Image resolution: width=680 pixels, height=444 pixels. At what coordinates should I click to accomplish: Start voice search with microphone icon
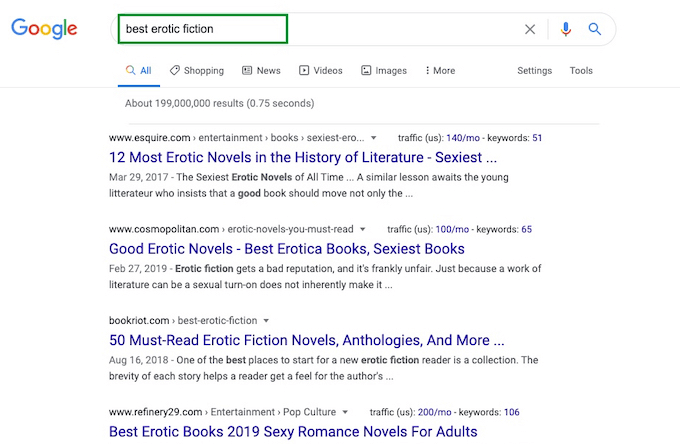[x=566, y=29]
